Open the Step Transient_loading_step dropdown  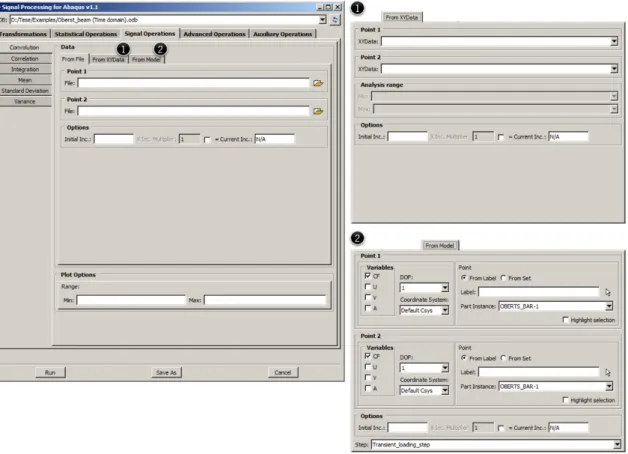click(617, 445)
